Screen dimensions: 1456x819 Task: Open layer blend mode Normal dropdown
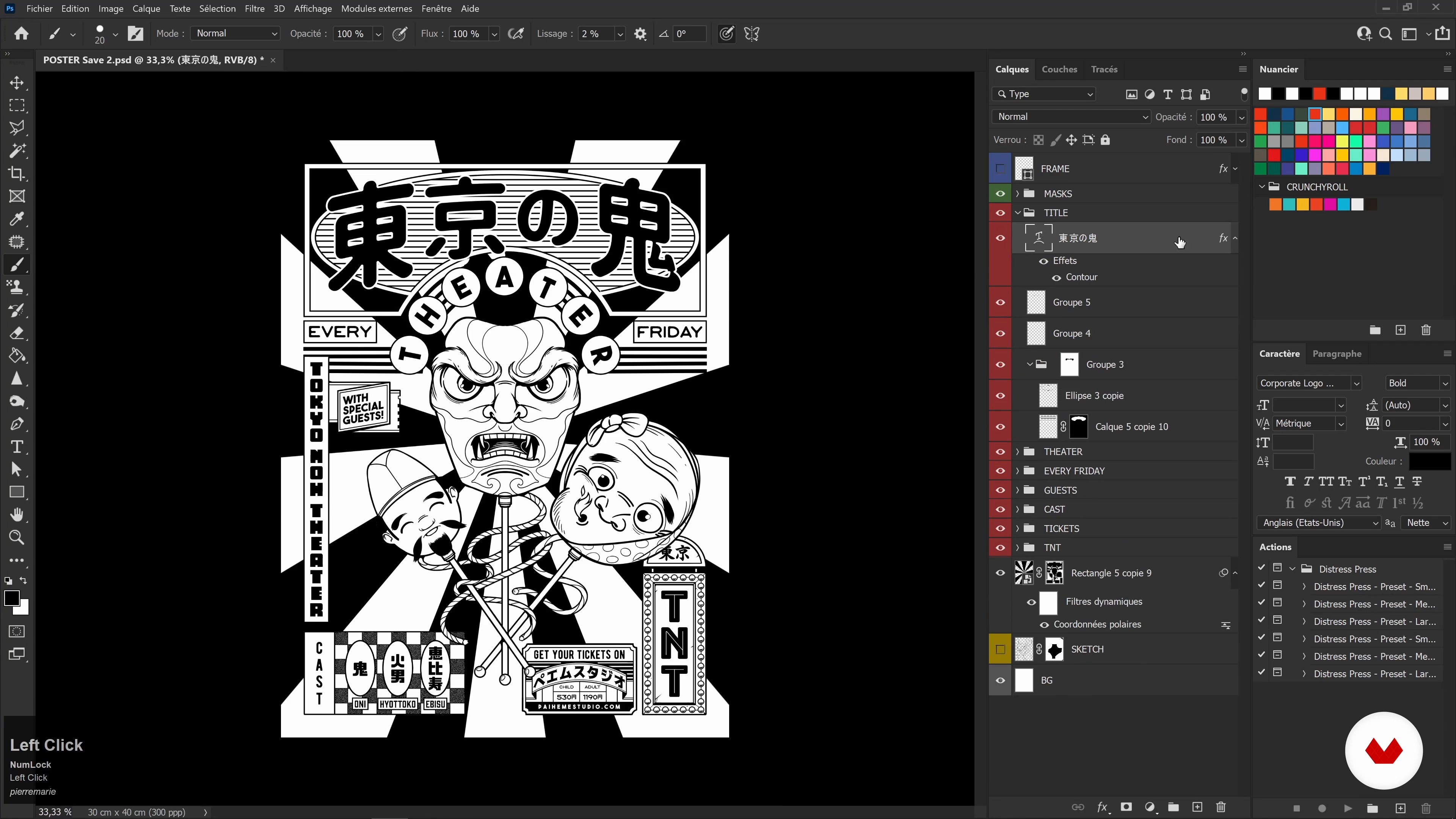tap(1070, 116)
